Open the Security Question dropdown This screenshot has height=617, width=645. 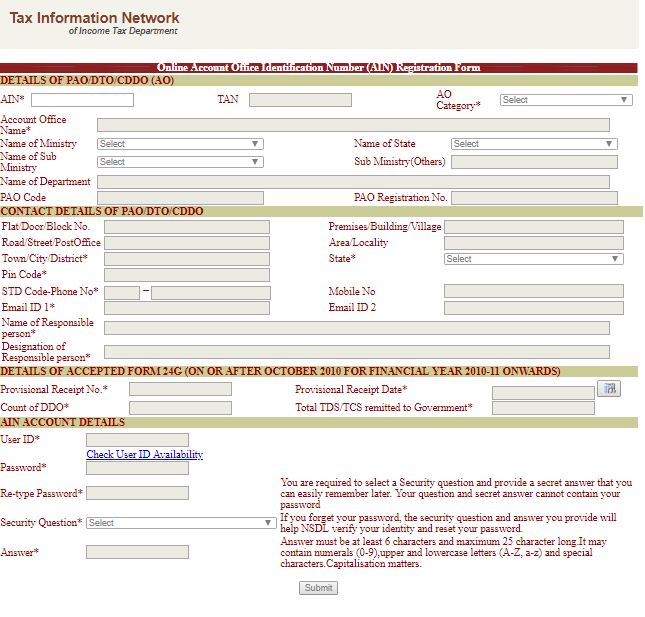[x=180, y=523]
